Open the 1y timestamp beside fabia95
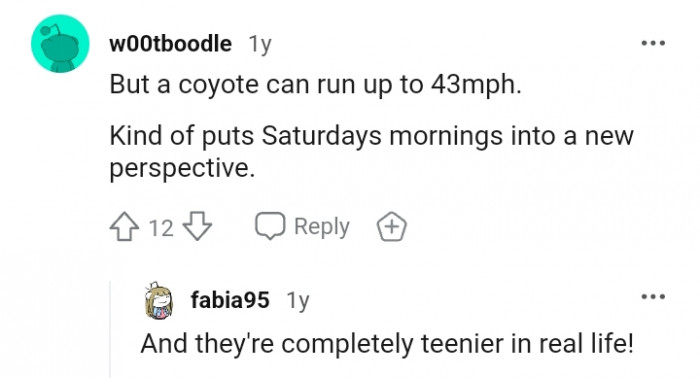Screen dimensions: 700x378 click(x=298, y=300)
